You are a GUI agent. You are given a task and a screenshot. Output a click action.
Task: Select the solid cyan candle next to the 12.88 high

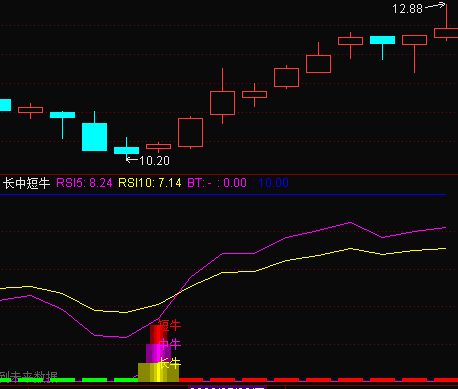[x=382, y=40]
